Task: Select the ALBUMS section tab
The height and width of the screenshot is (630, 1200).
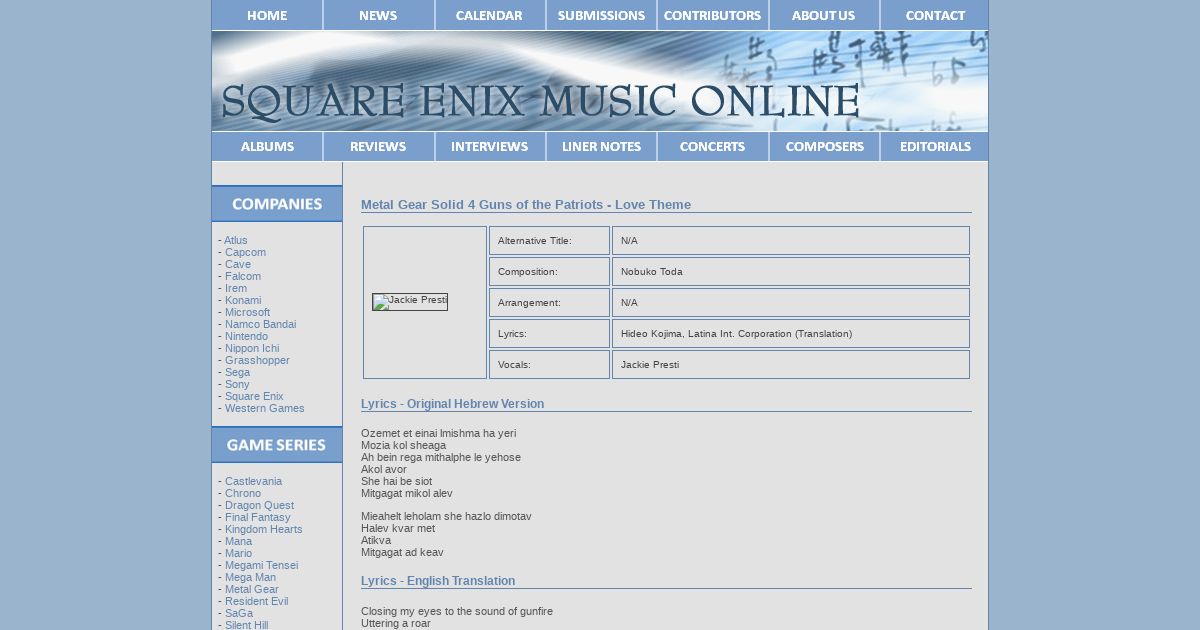Action: [267, 146]
